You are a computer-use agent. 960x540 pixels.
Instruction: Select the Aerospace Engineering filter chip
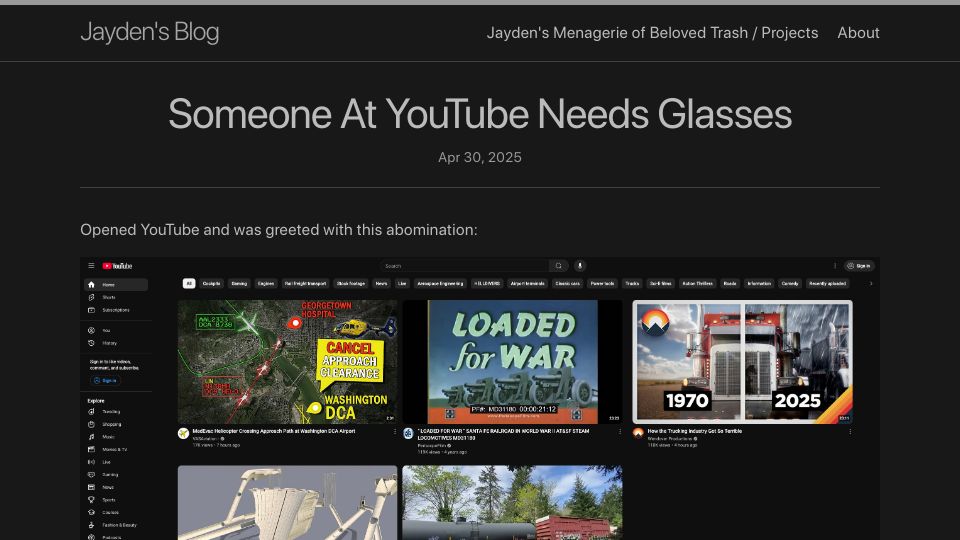pos(440,283)
